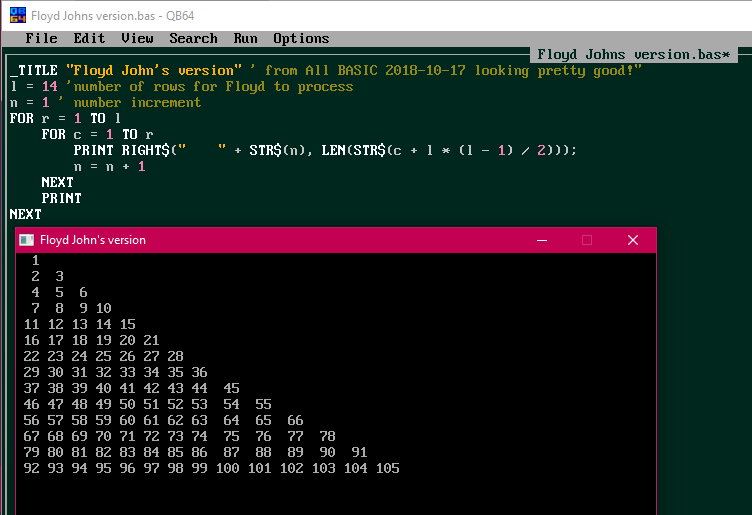752x515 pixels.
Task: Click the number 105 in program output
Action: [388, 468]
